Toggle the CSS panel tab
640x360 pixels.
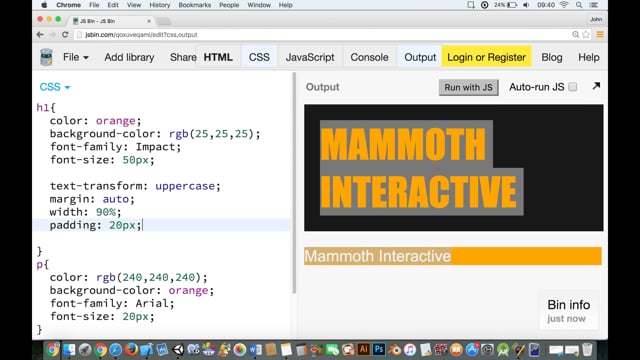259,57
